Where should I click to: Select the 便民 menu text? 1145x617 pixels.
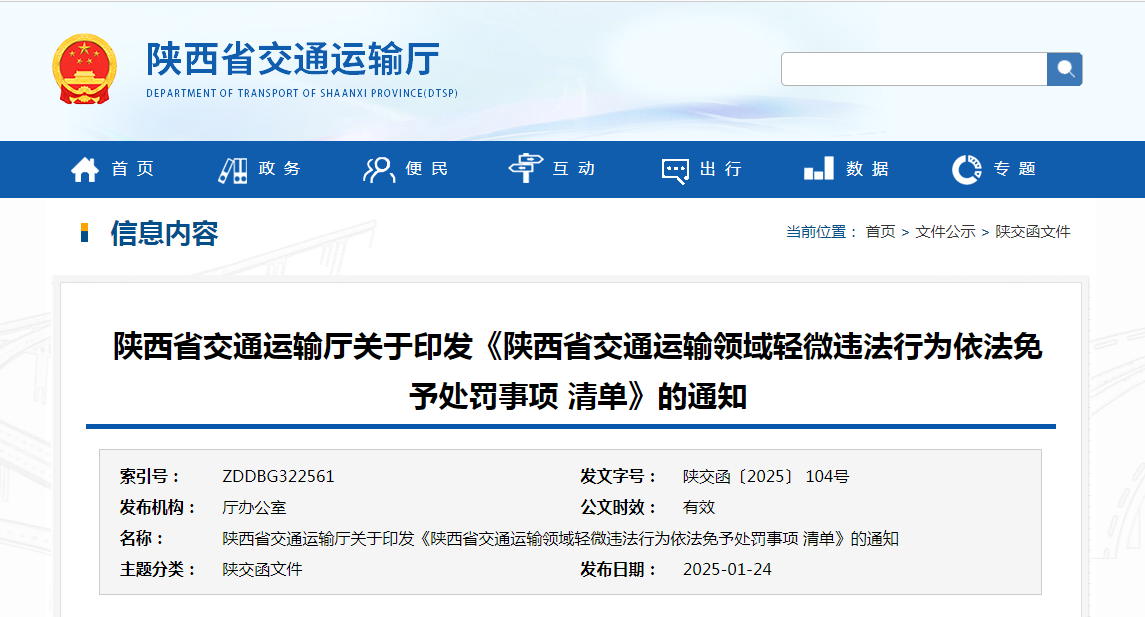pyautogui.click(x=427, y=169)
